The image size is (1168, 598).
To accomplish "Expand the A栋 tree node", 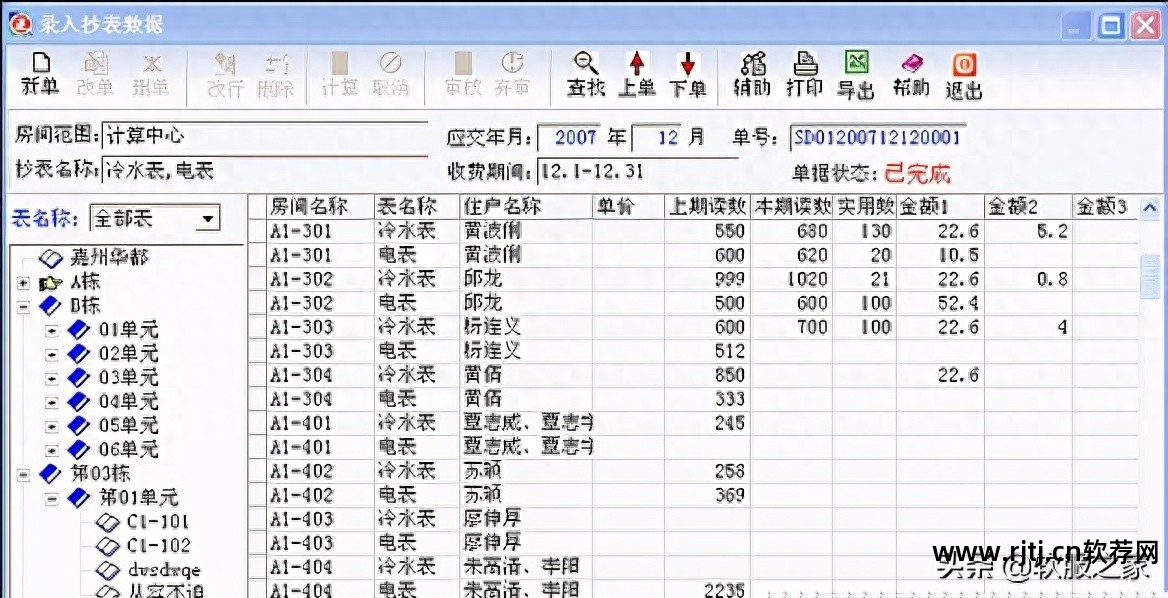I will [x=23, y=283].
